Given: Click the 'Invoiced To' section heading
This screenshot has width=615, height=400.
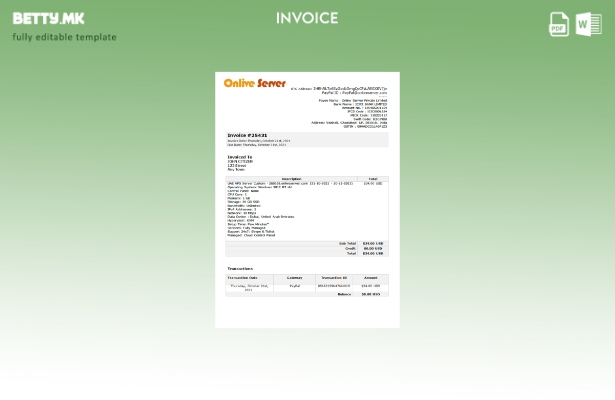Looking at the screenshot, I should pos(240,157).
